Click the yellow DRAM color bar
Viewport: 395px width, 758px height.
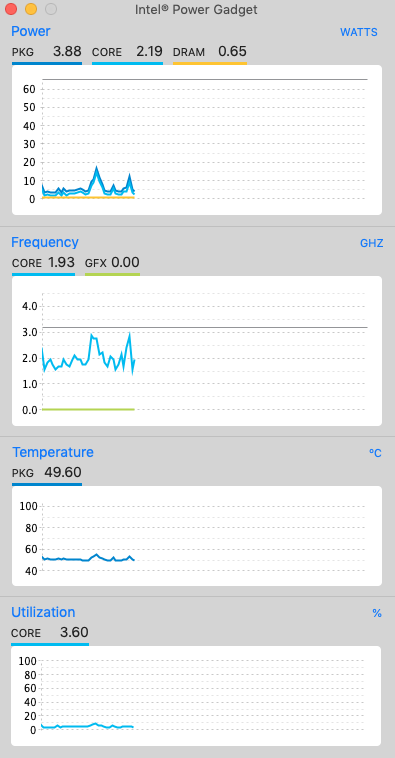click(x=210, y=63)
